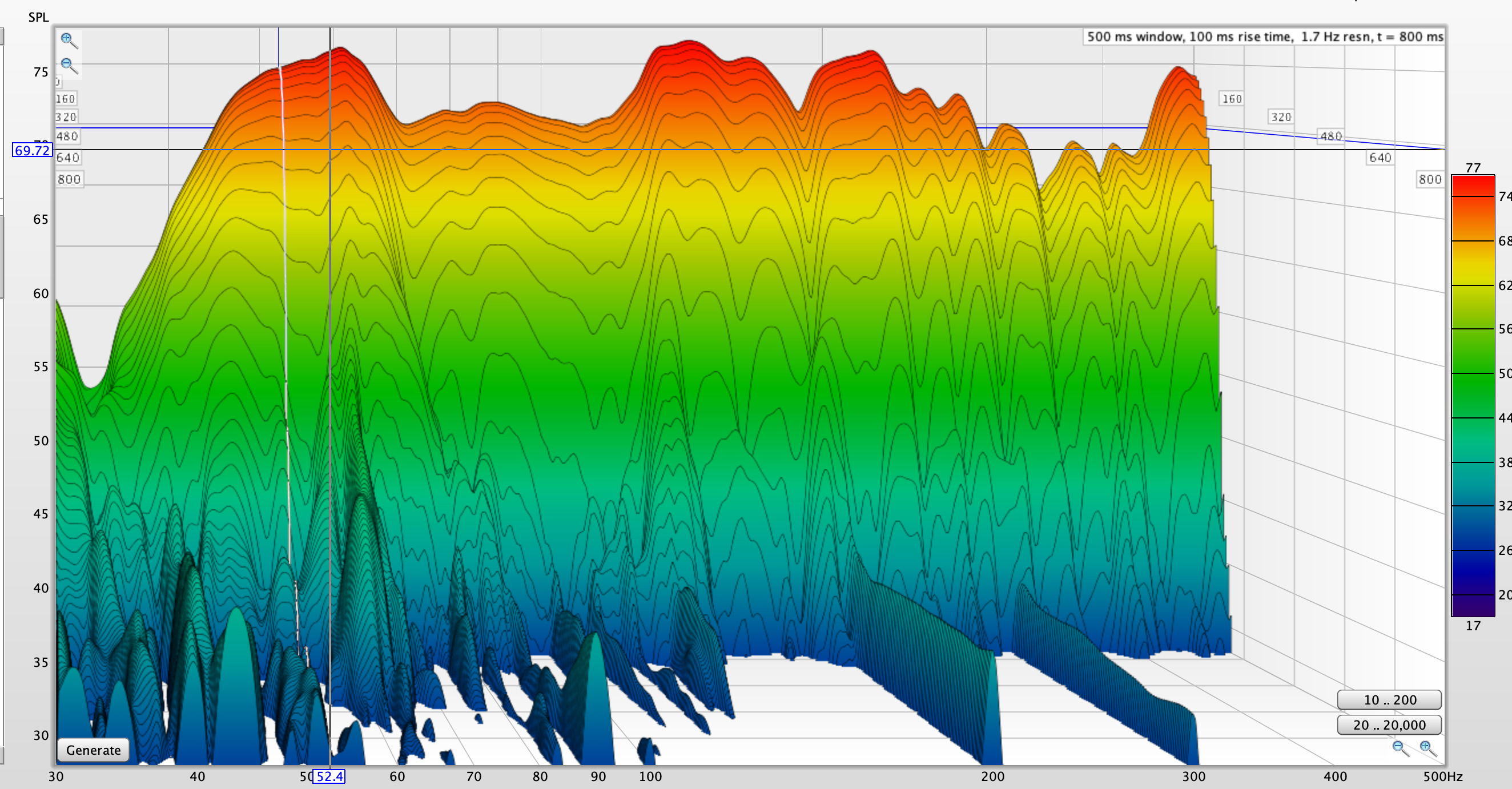This screenshot has height=789, width=1512.
Task: Click the horizontal zoom-out magnifier under the 20 .. 20,000 button
Action: [1401, 748]
